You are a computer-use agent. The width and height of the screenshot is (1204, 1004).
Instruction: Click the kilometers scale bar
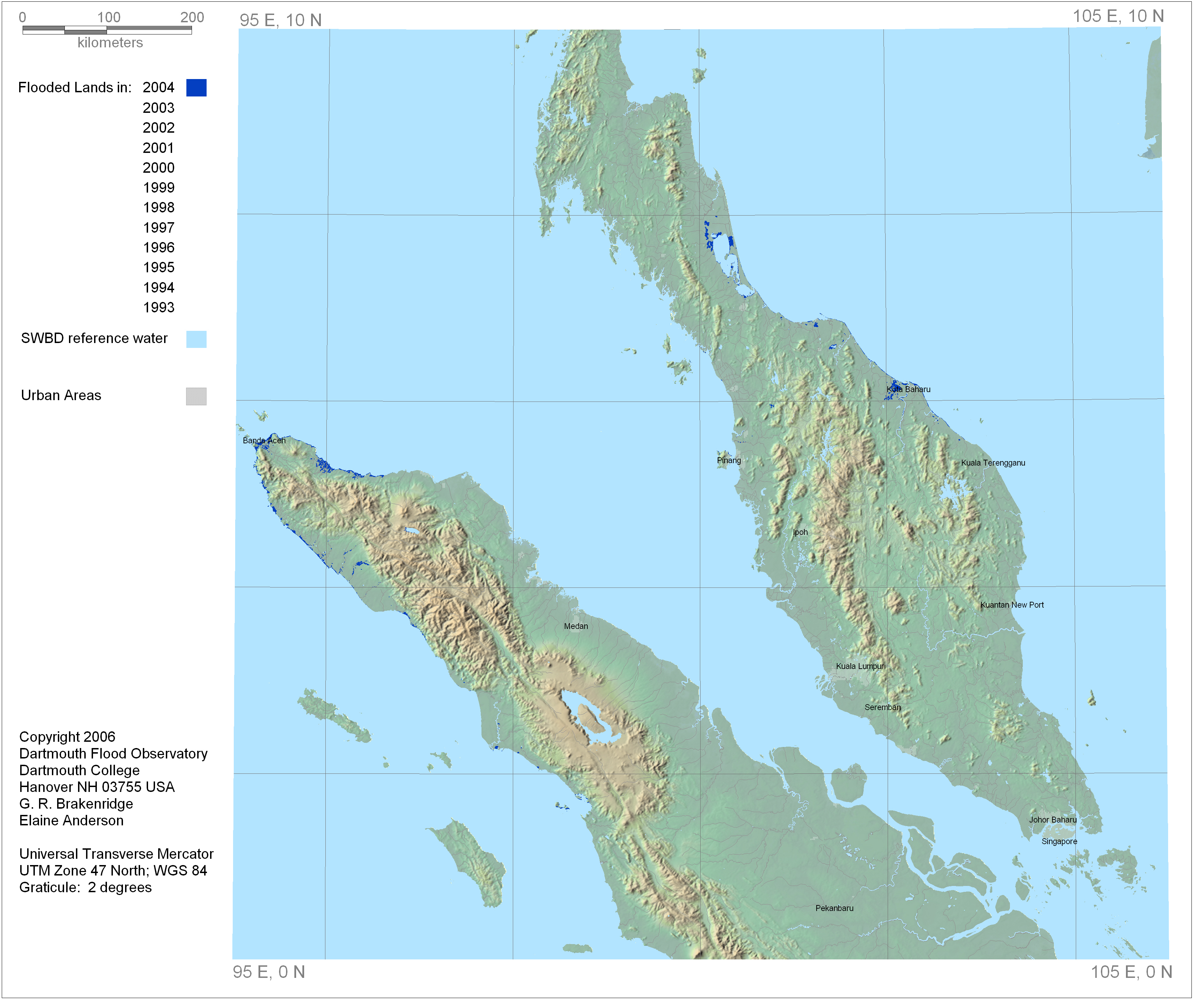coord(107,30)
